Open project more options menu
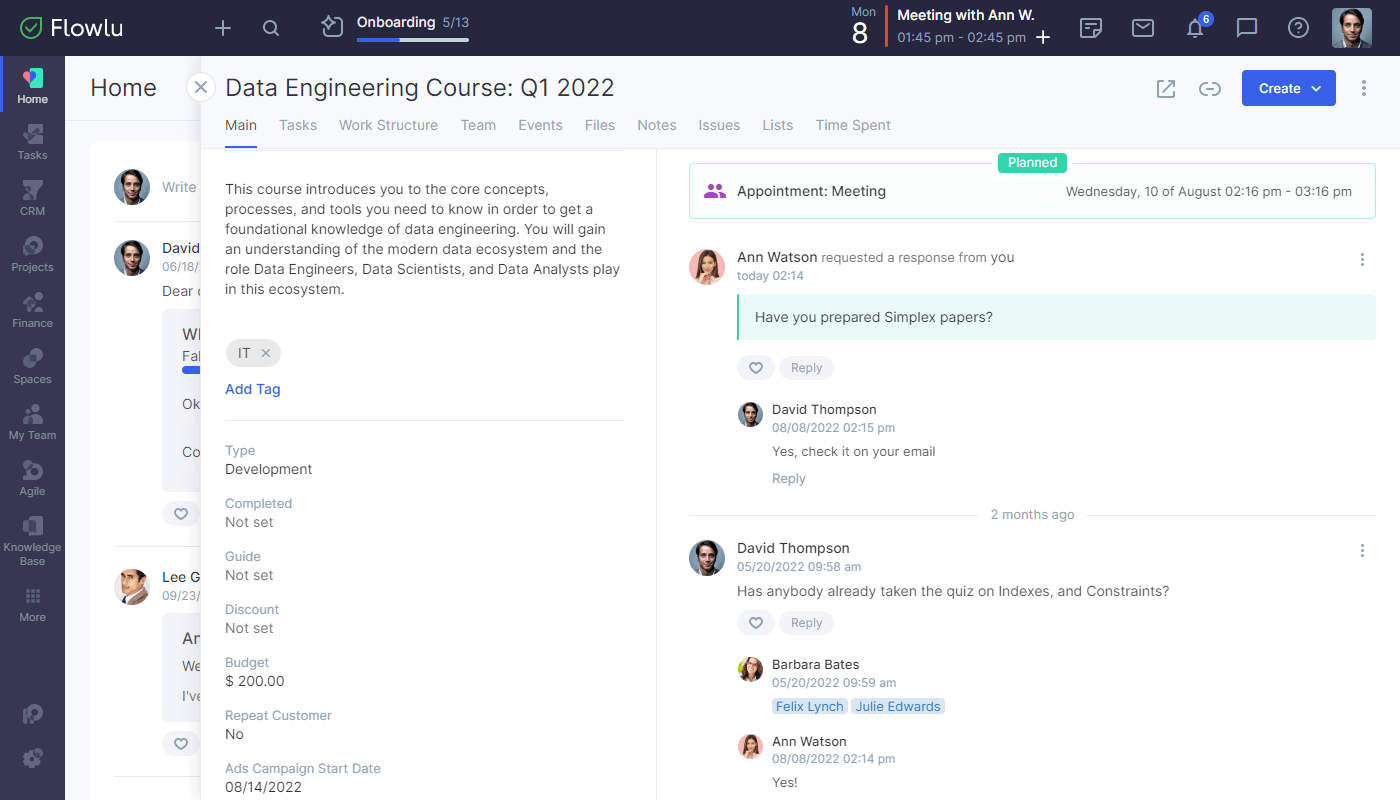 click(1364, 88)
